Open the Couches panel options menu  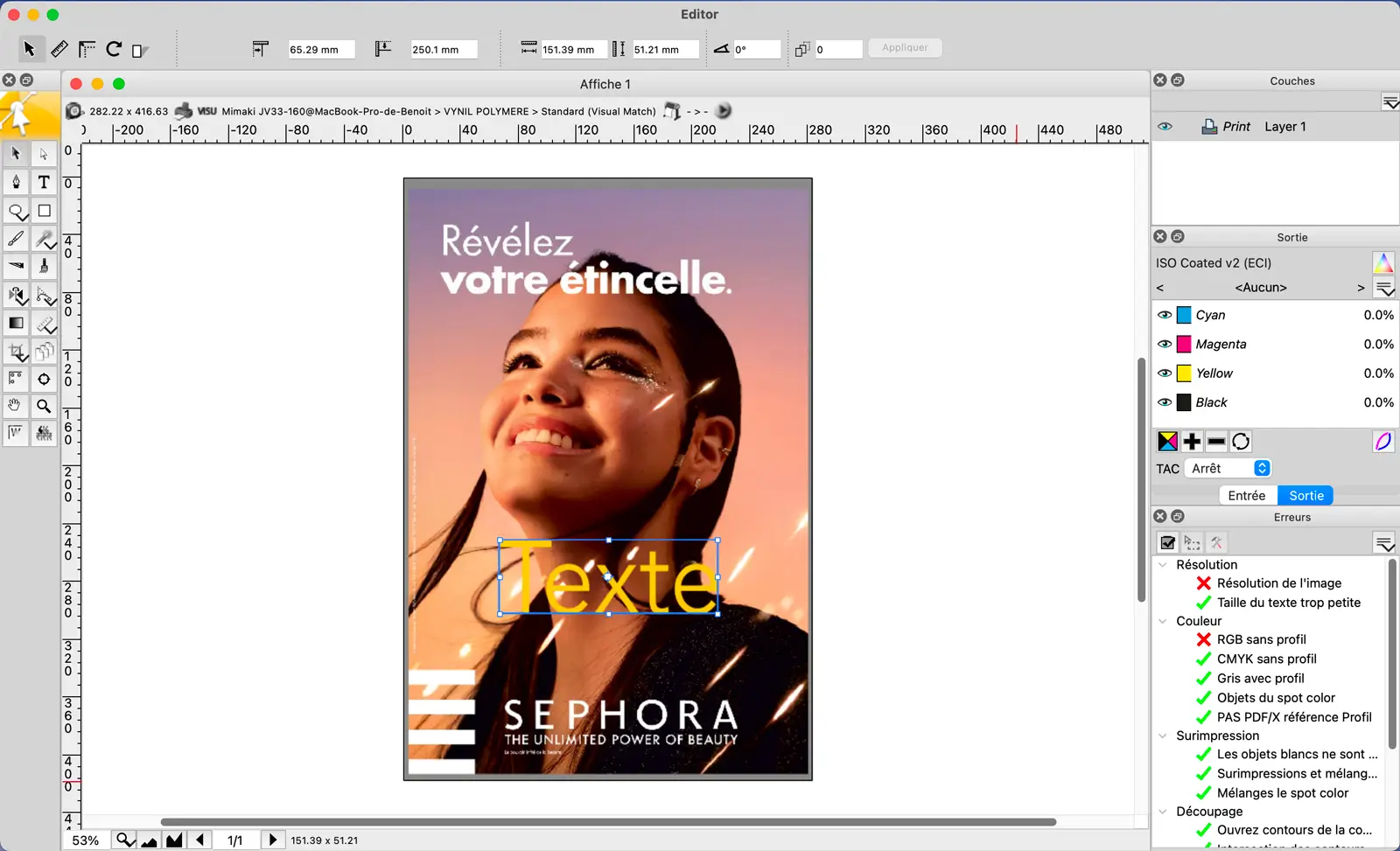point(1390,102)
